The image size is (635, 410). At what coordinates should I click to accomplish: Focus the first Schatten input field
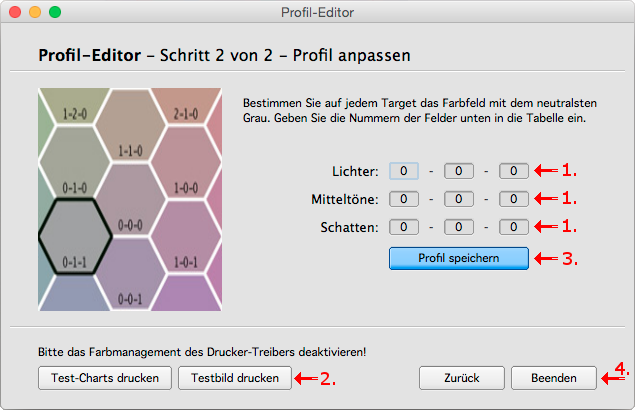click(403, 227)
